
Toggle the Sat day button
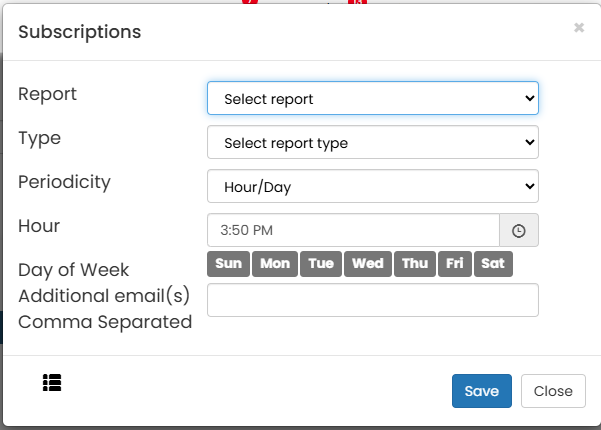[x=493, y=264]
